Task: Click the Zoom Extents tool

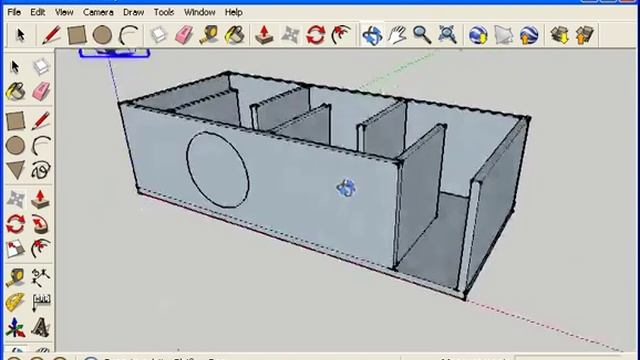Action: 447,35
